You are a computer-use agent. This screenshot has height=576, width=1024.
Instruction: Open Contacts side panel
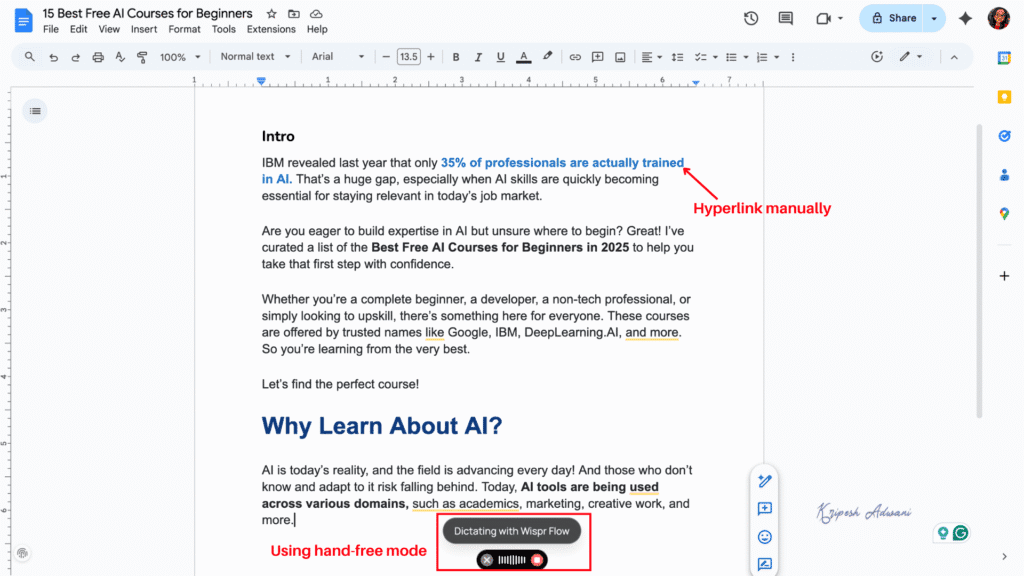coord(1004,175)
